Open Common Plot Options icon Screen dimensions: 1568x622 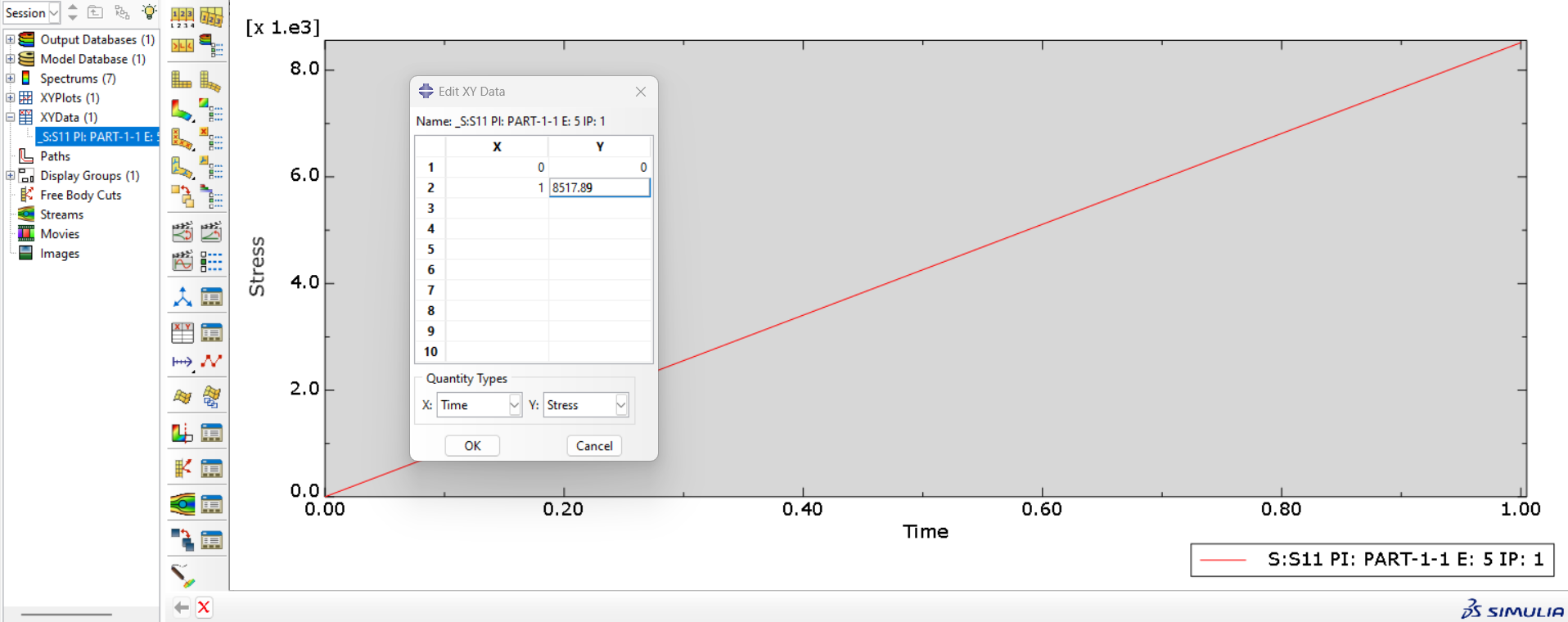pos(182,16)
